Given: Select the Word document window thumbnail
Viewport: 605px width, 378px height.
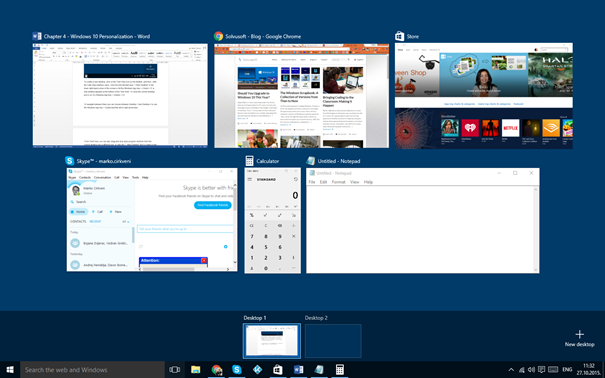Looking at the screenshot, I should pyautogui.click(x=120, y=95).
